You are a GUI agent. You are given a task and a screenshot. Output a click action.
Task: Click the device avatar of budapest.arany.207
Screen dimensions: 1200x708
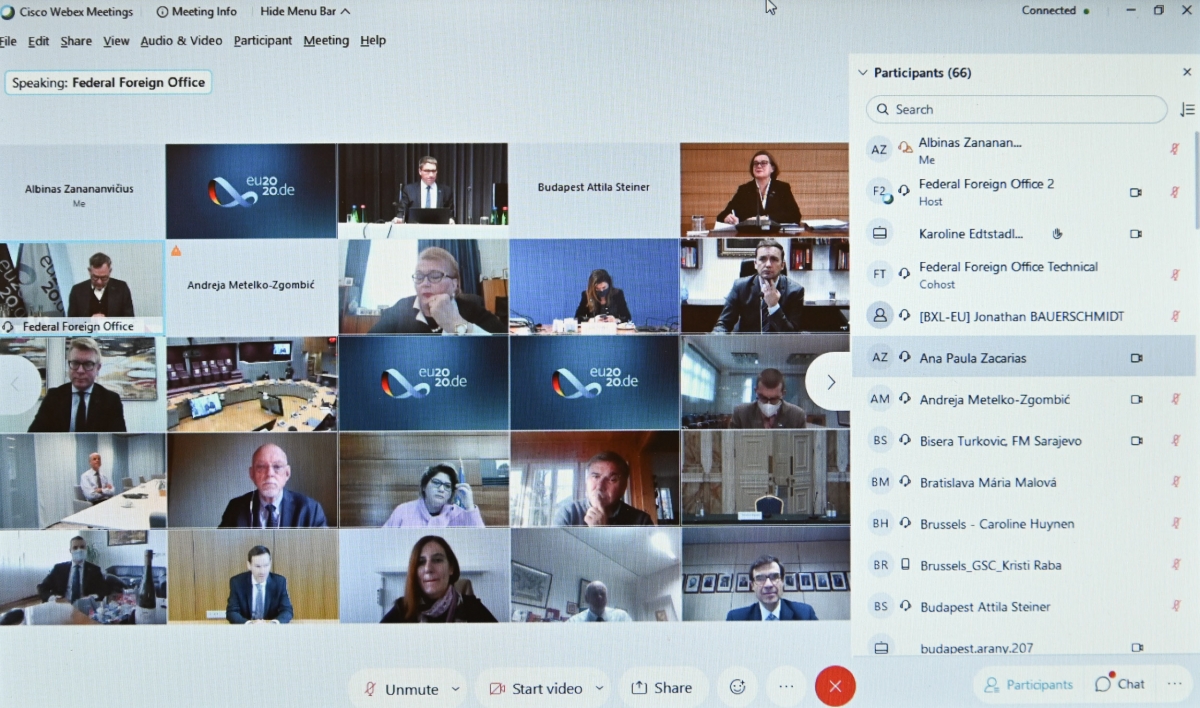click(879, 647)
